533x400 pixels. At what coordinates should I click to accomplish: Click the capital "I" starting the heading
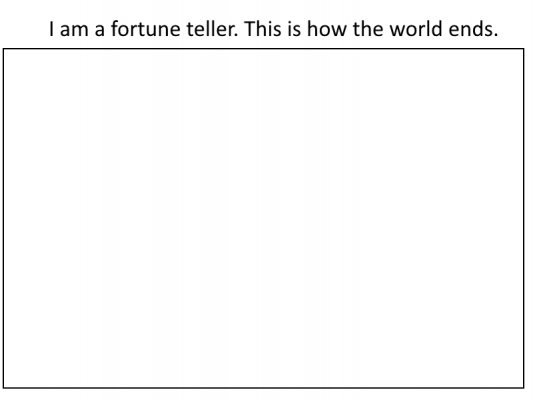coord(51,29)
